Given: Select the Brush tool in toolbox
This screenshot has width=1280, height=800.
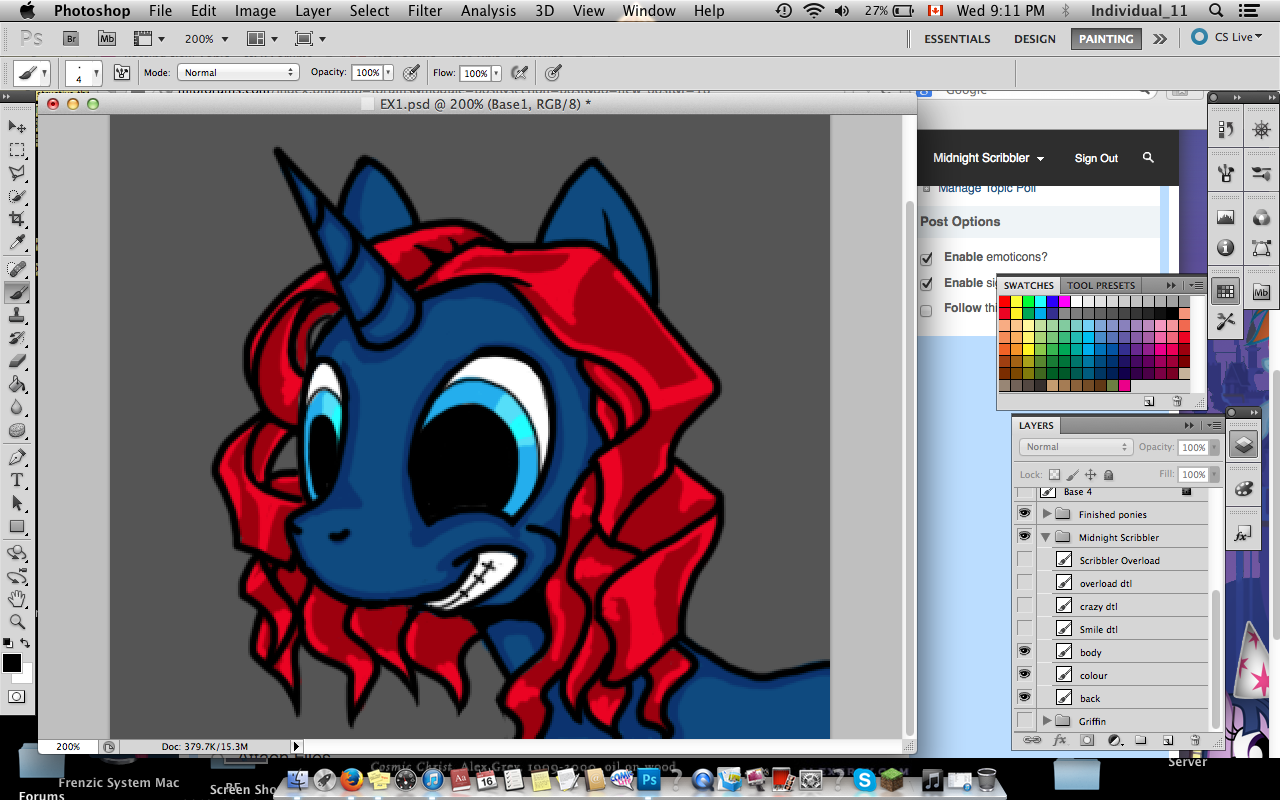Looking at the screenshot, I should click(17, 292).
